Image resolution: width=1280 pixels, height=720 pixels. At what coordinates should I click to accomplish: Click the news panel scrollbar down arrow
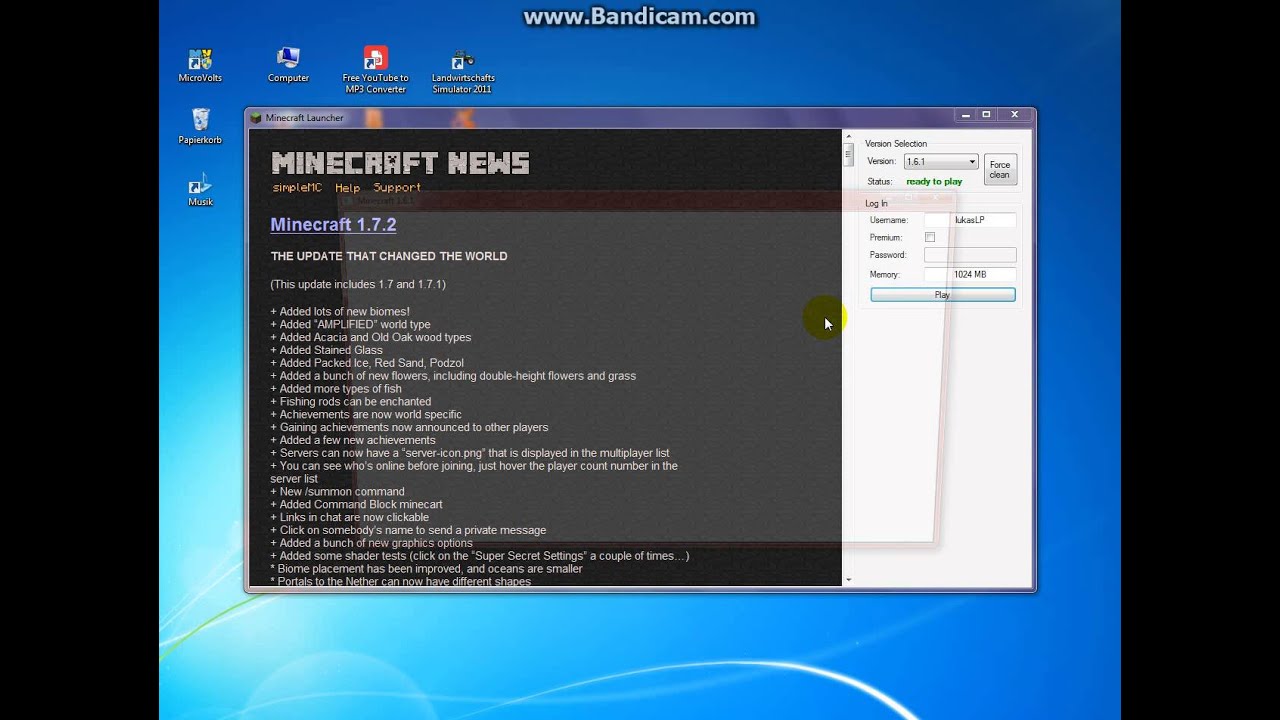[x=848, y=580]
